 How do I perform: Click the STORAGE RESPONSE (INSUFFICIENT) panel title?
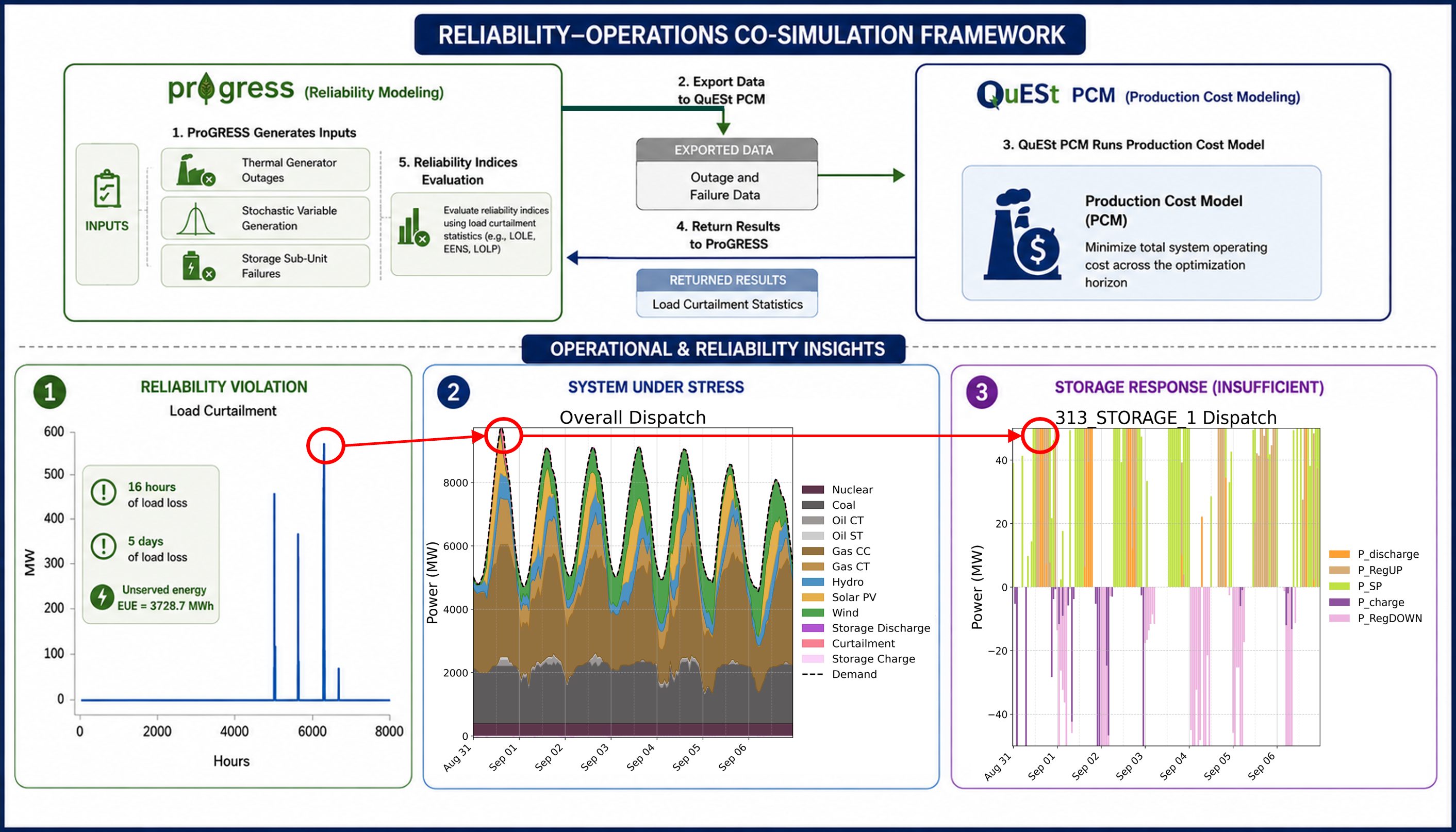point(1189,388)
